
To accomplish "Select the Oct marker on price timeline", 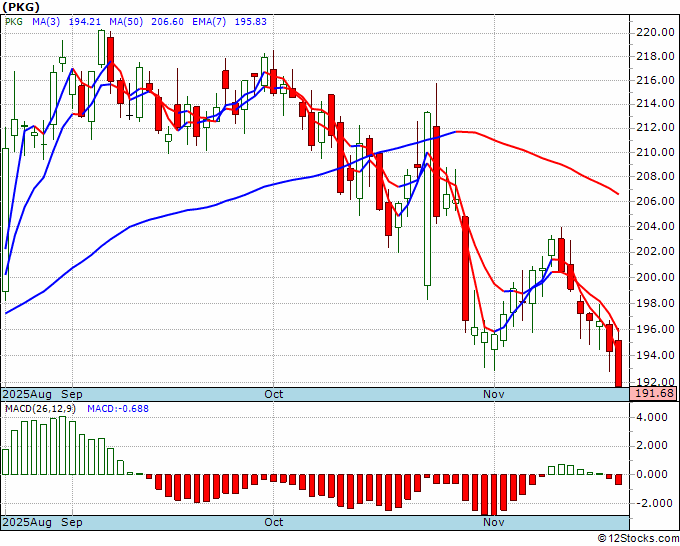I will (x=273, y=394).
